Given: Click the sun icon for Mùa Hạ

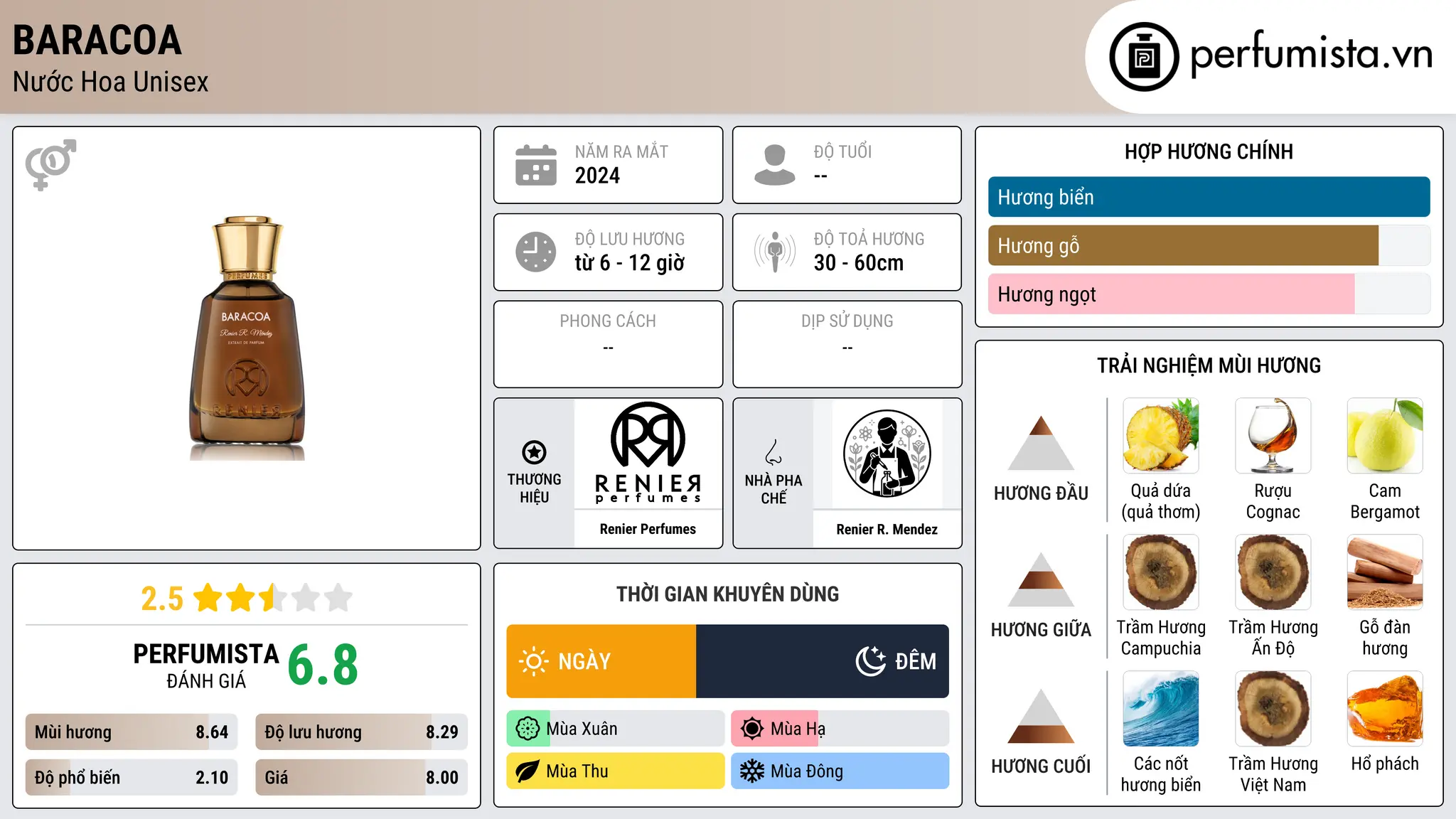Looking at the screenshot, I should (752, 729).
